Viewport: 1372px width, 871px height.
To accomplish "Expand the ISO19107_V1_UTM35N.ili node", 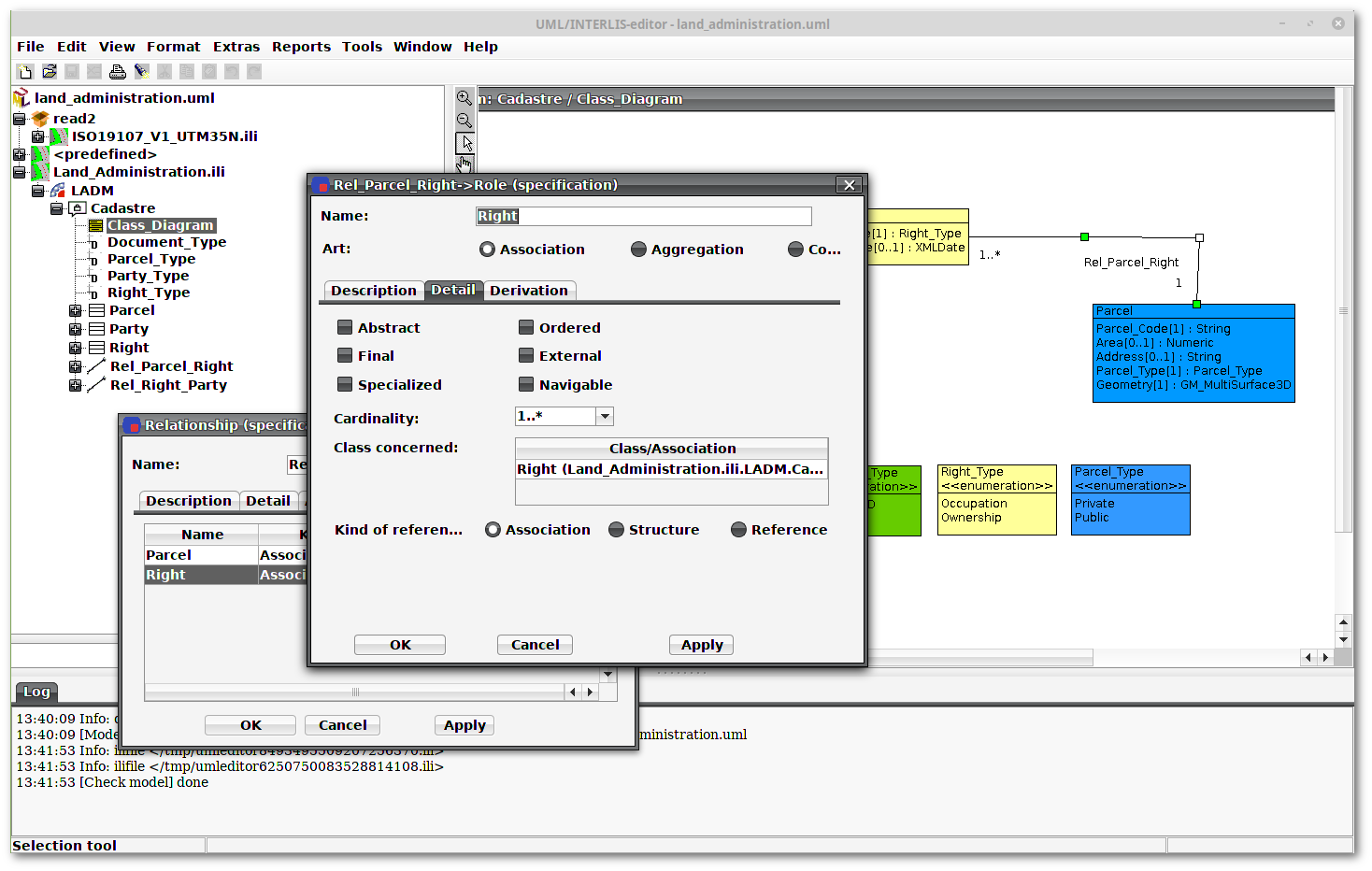I will point(37,136).
